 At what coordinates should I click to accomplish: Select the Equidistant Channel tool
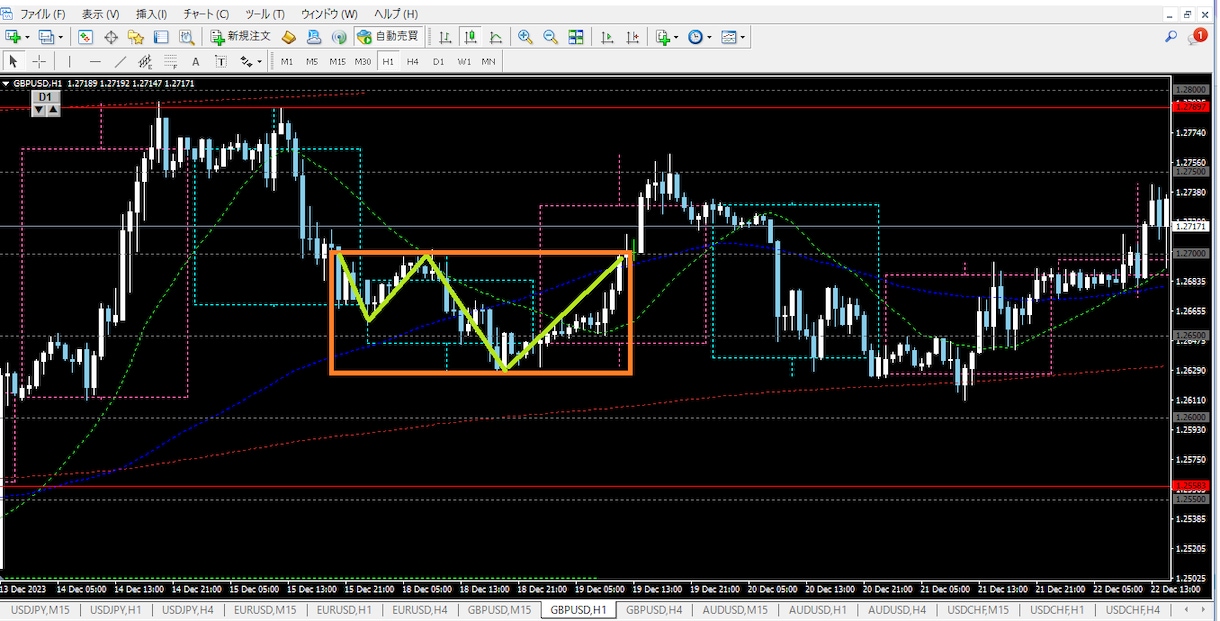pos(145,62)
